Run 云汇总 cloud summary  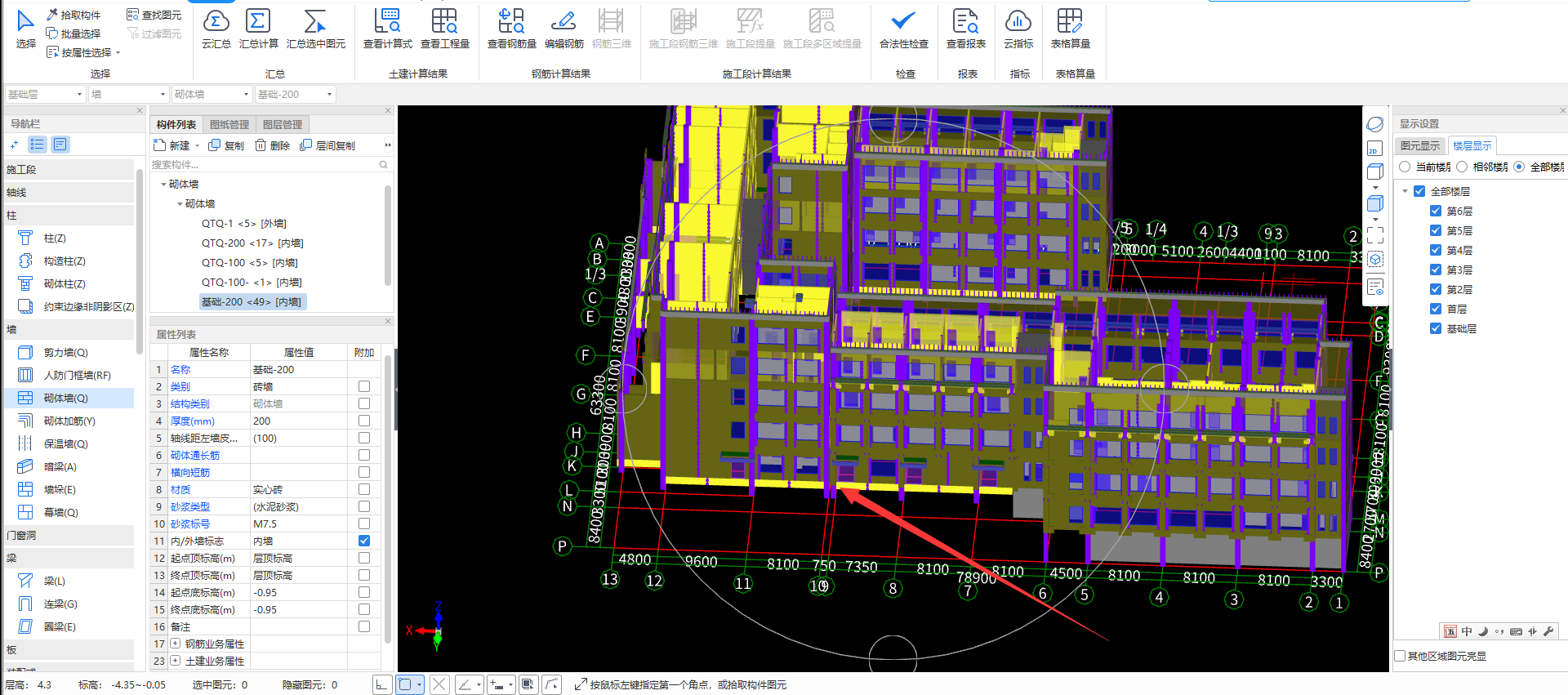point(216,29)
